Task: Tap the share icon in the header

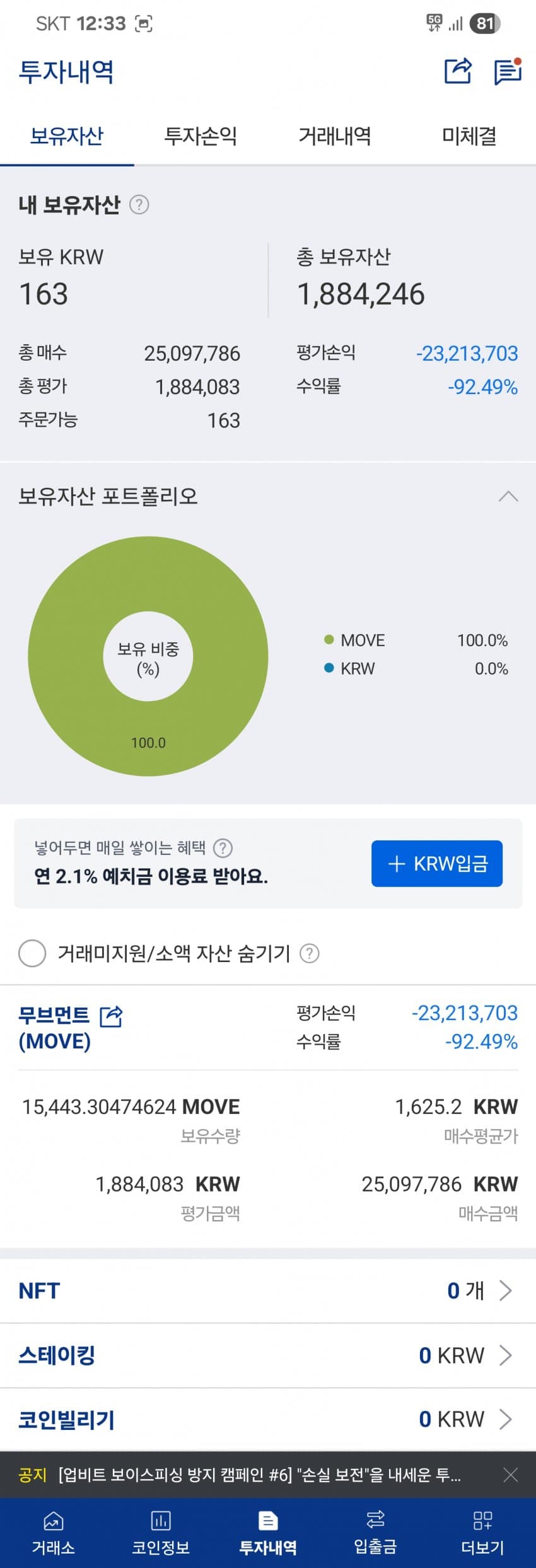Action: pos(458,71)
